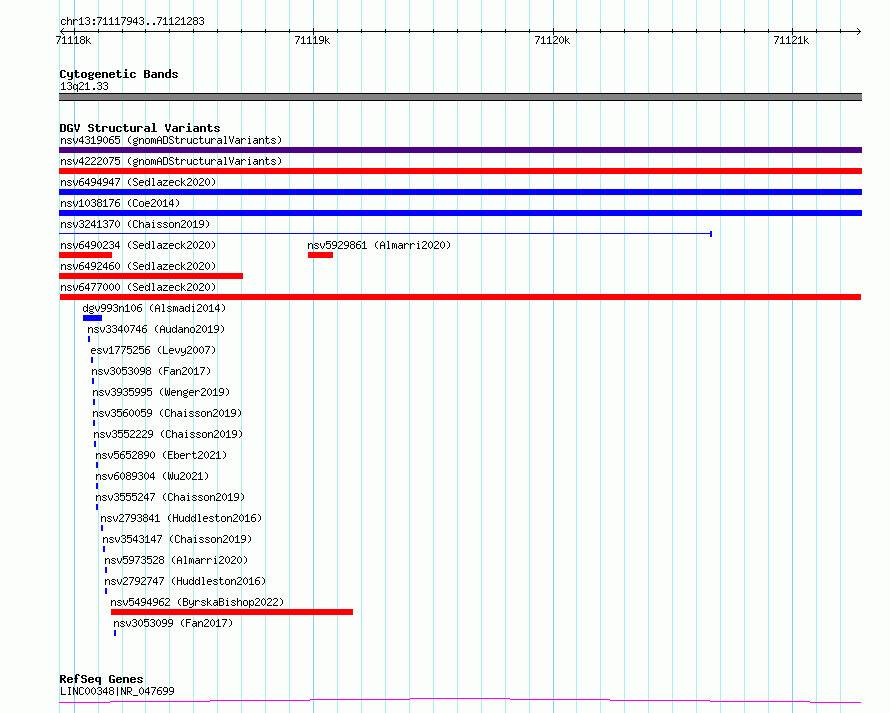Open variant nsv4319065 (gnomADStructuralVariants)
Image resolution: width=890 pixels, height=713 pixels.
tap(171, 140)
